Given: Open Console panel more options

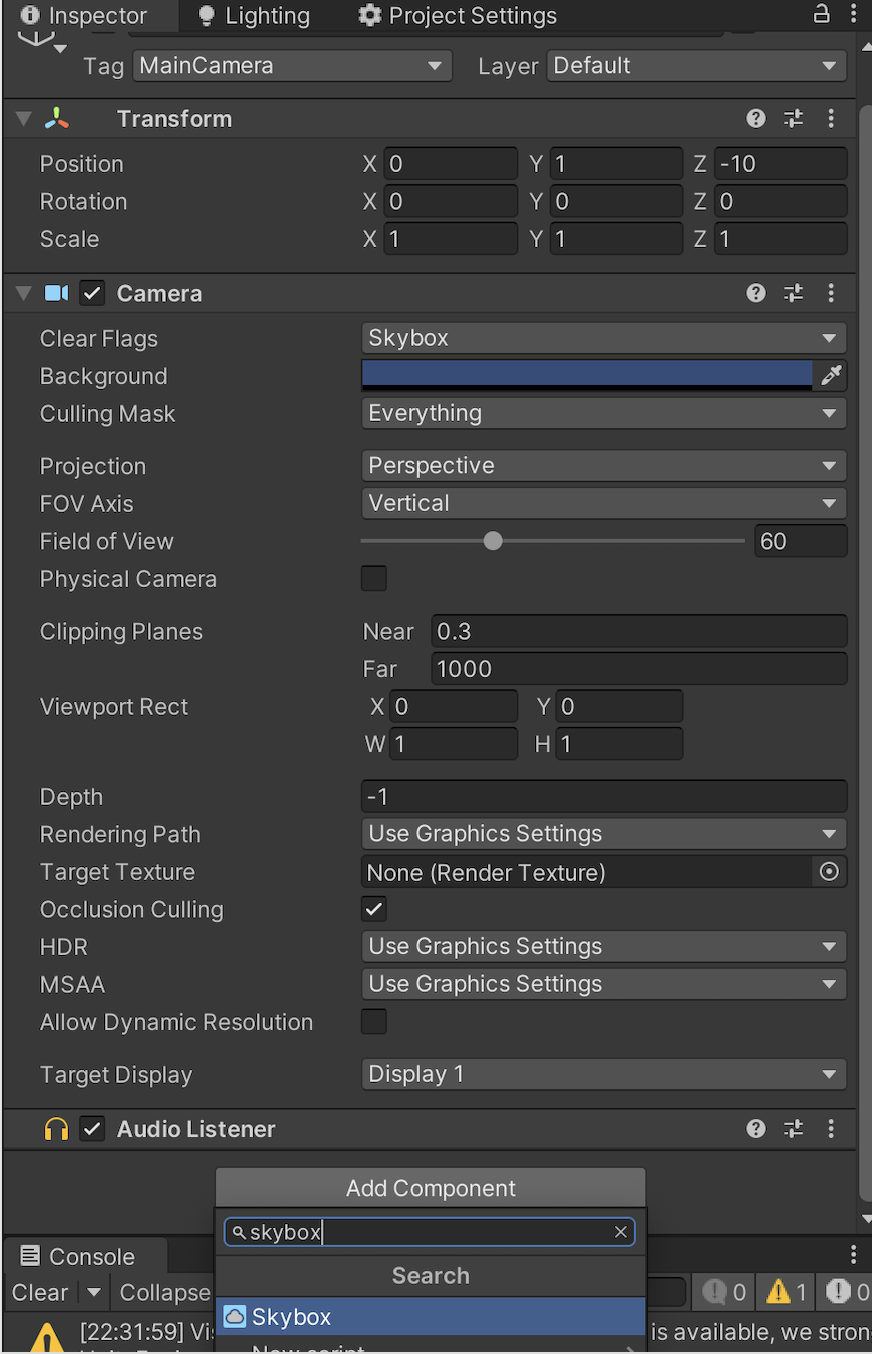Looking at the screenshot, I should [x=854, y=1255].
